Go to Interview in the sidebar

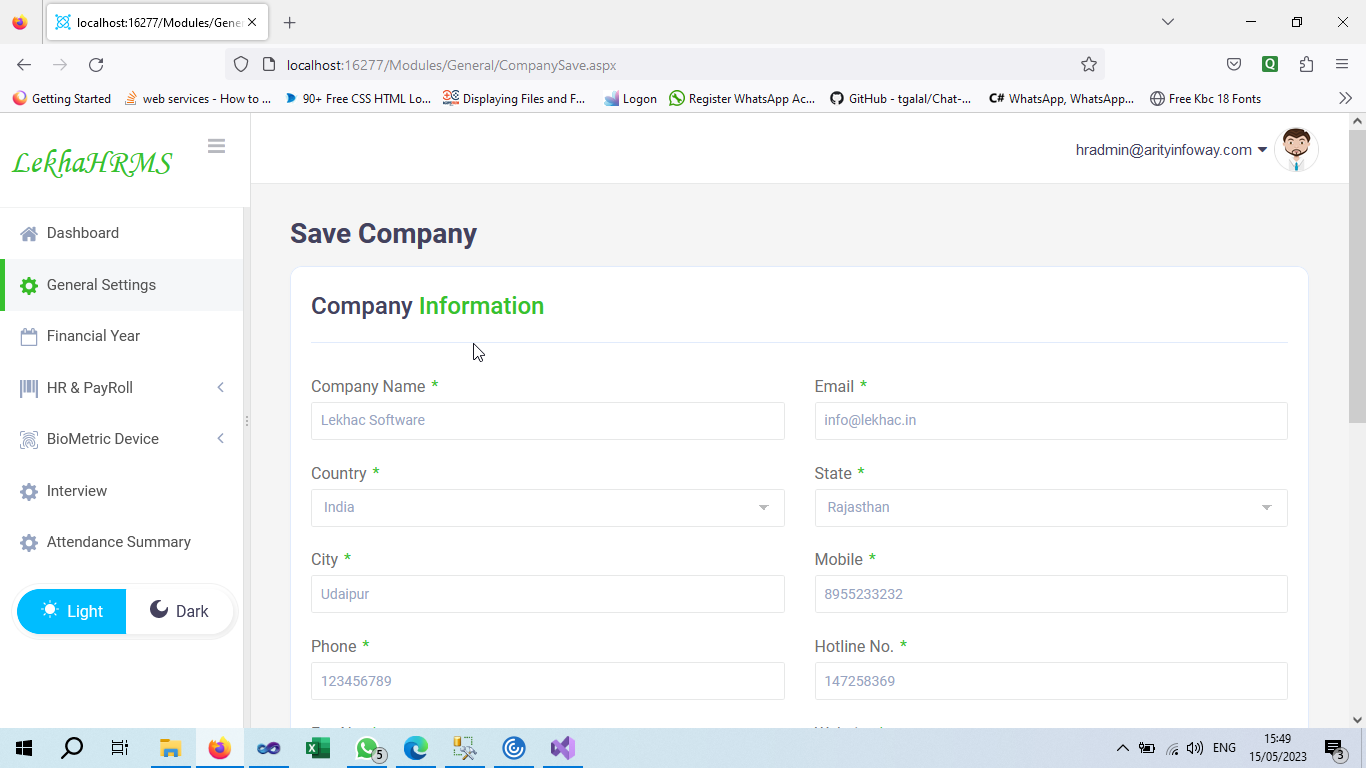[121, 491]
